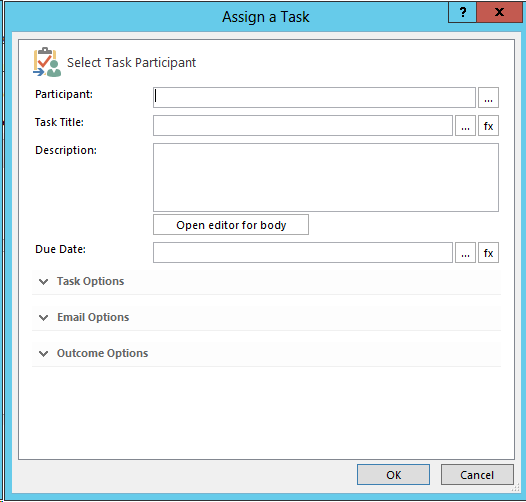Open the Due Date ellipsis button
Image resolution: width=526 pixels, height=502 pixels.
coord(465,253)
